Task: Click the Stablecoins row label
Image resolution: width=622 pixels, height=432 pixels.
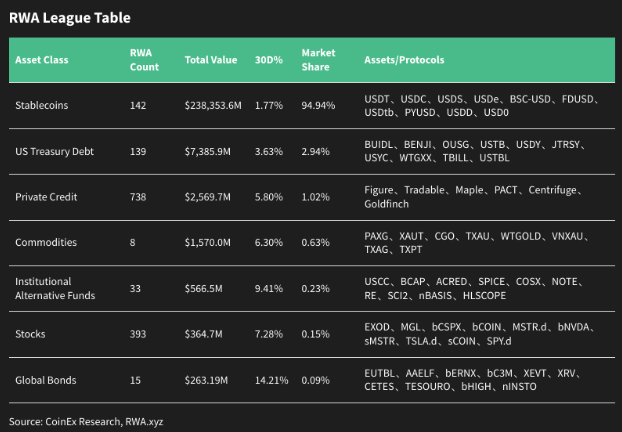Action: pos(42,104)
